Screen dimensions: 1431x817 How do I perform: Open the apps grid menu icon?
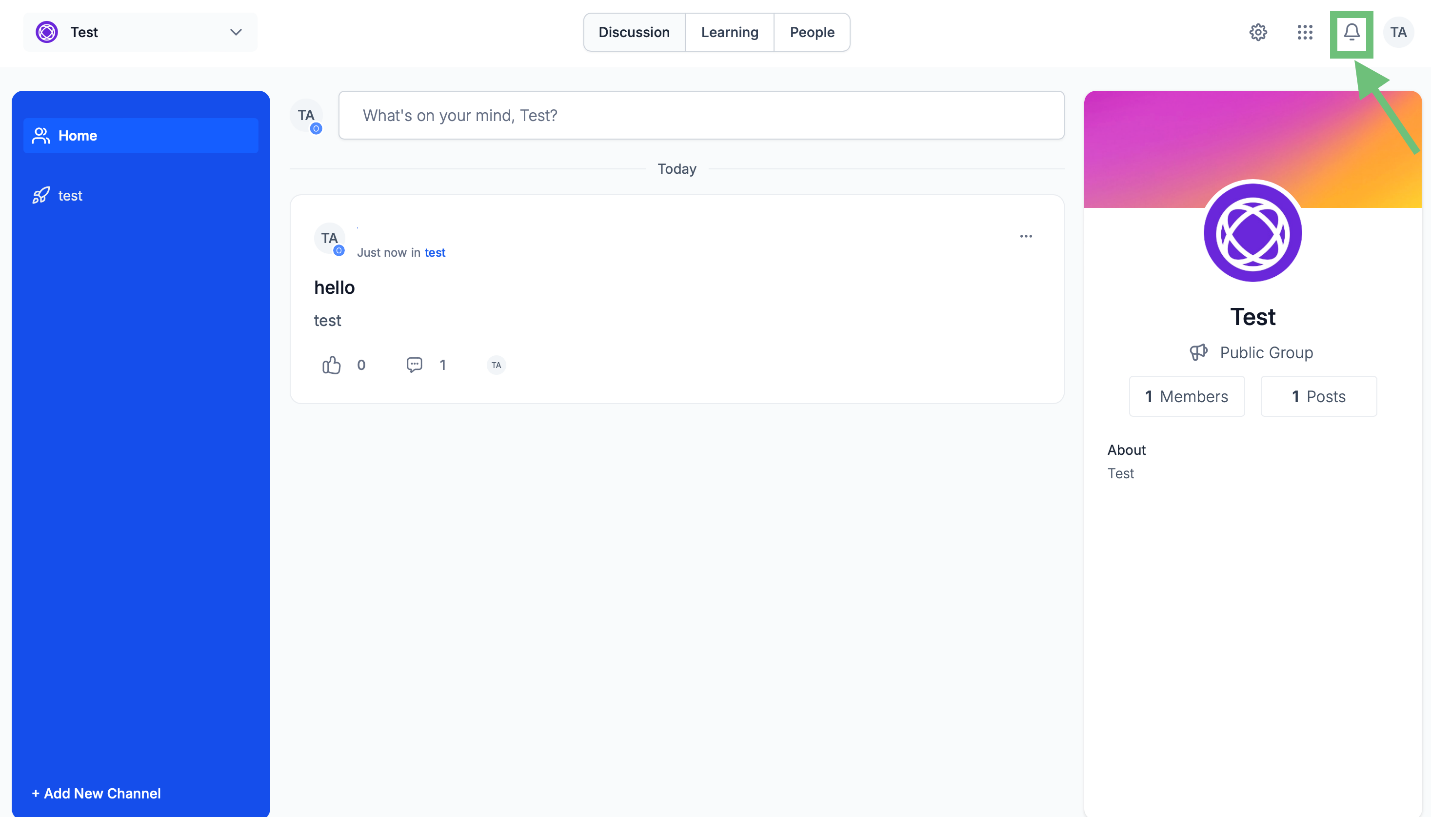coord(1305,32)
